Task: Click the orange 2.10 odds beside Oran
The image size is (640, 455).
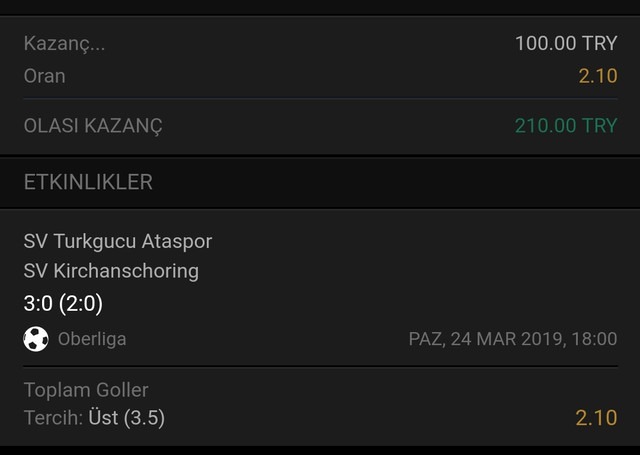Action: click(x=598, y=76)
